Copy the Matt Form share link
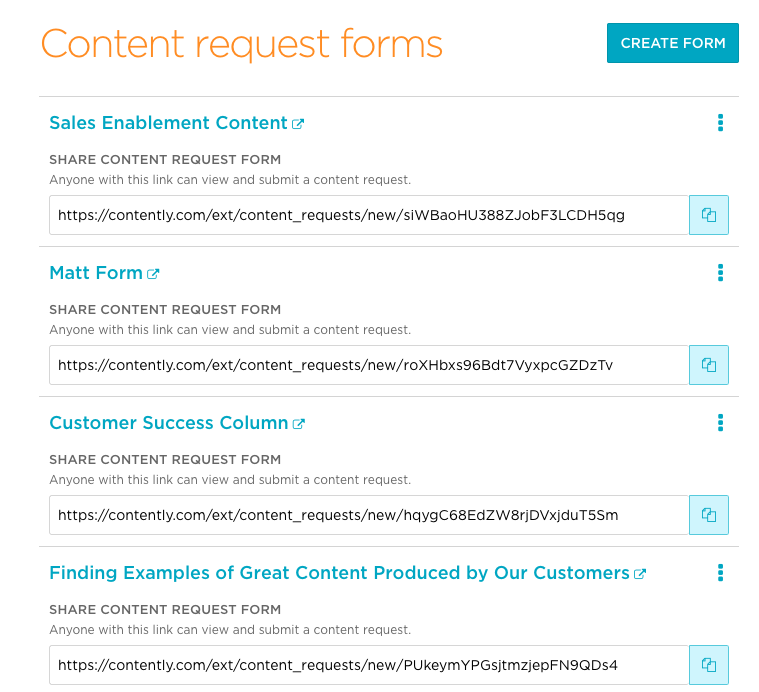This screenshot has height=692, width=759. coord(709,365)
